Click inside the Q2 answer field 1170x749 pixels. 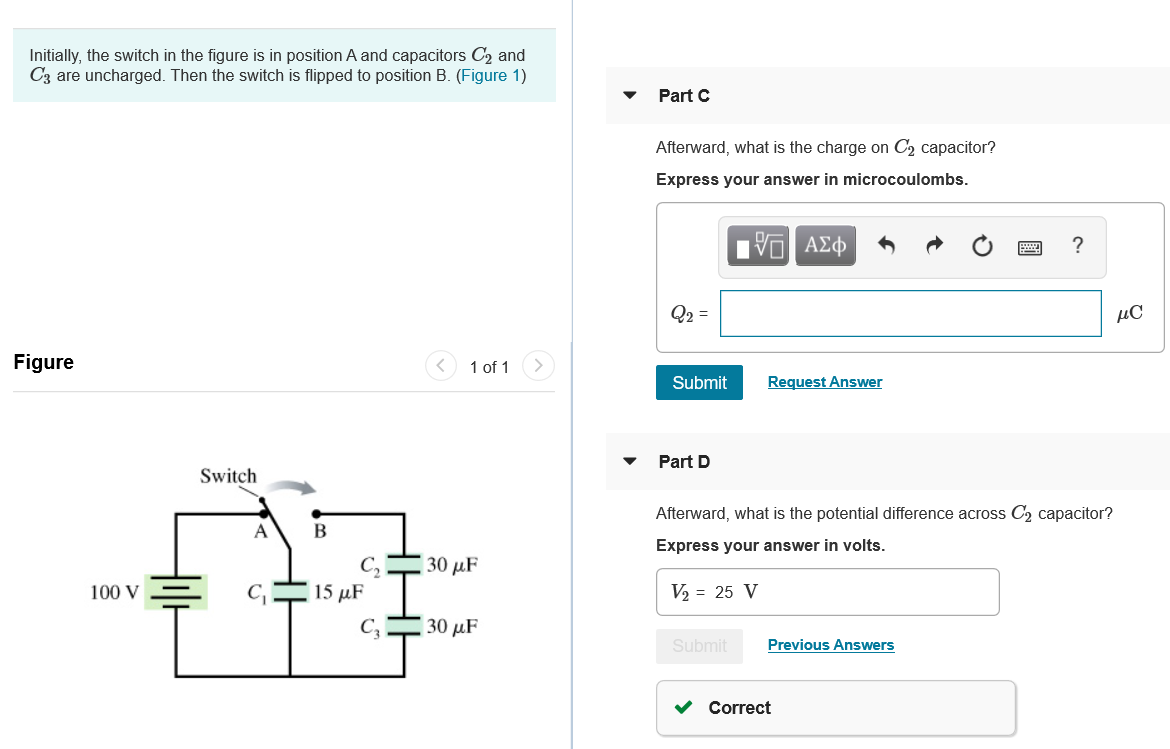tap(910, 313)
